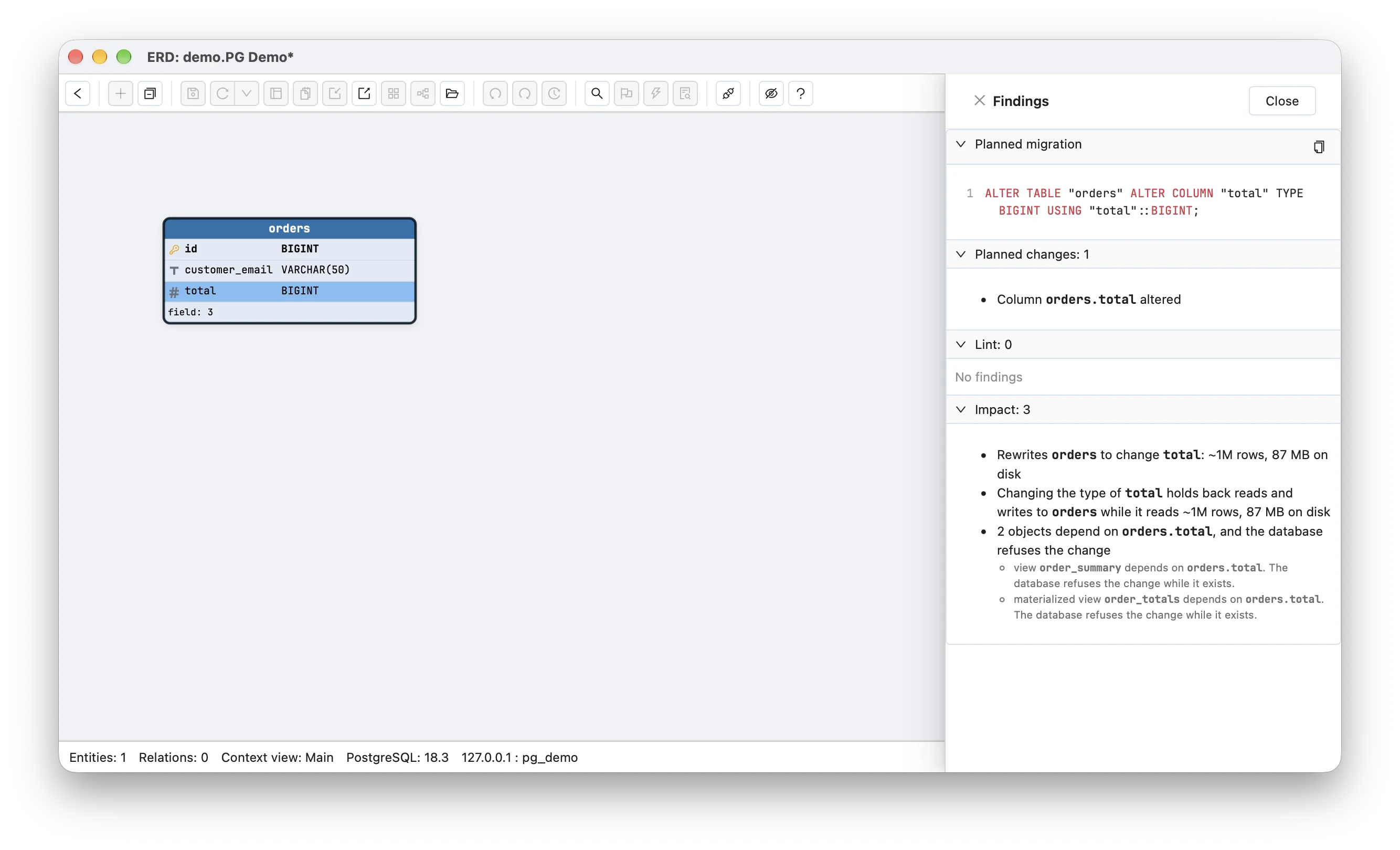Click the lightning bolt icon
Image resolution: width=1400 pixels, height=850 pixels.
656,93
